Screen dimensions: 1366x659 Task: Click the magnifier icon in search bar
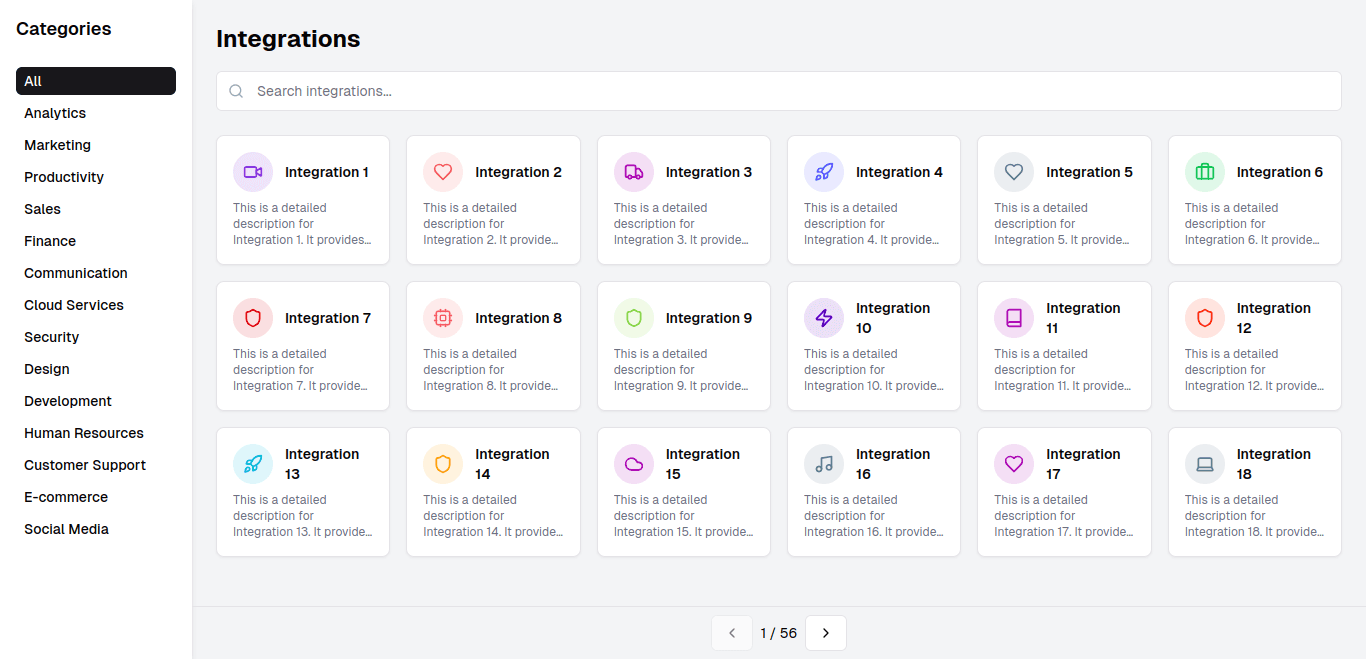tap(237, 91)
